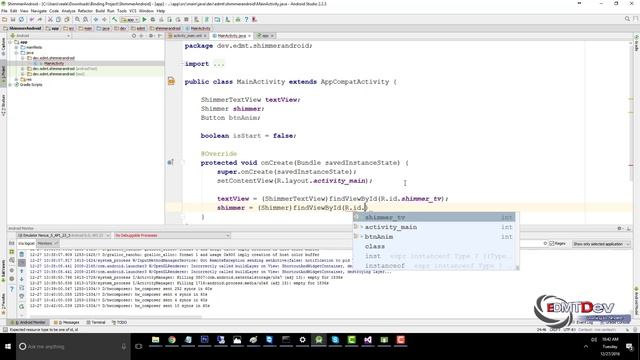Select activity_main autocomplete suggestion

pos(434,227)
